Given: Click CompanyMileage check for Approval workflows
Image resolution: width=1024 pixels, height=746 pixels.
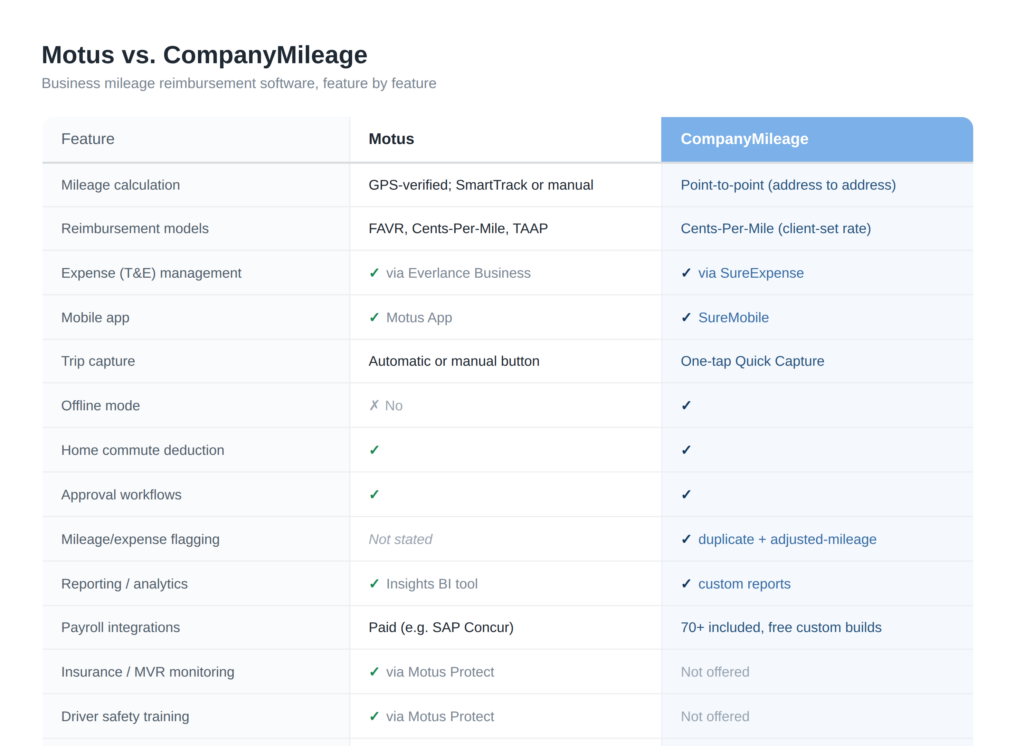Looking at the screenshot, I should tap(686, 495).
